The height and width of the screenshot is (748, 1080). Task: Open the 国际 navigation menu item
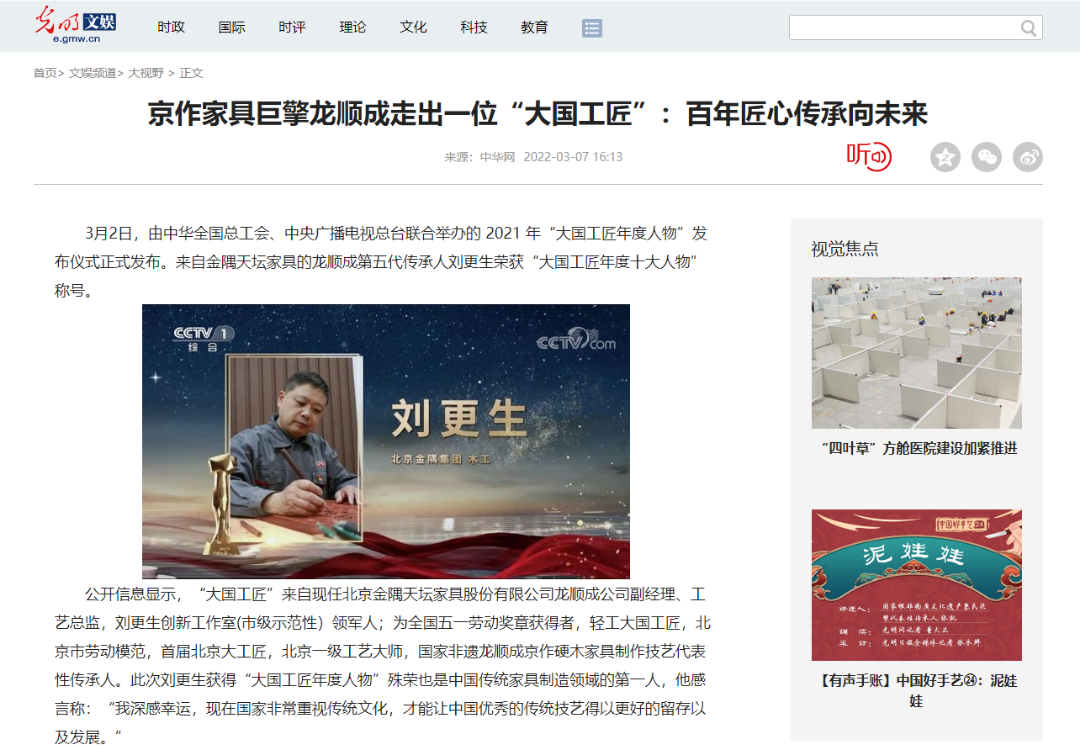tap(231, 28)
